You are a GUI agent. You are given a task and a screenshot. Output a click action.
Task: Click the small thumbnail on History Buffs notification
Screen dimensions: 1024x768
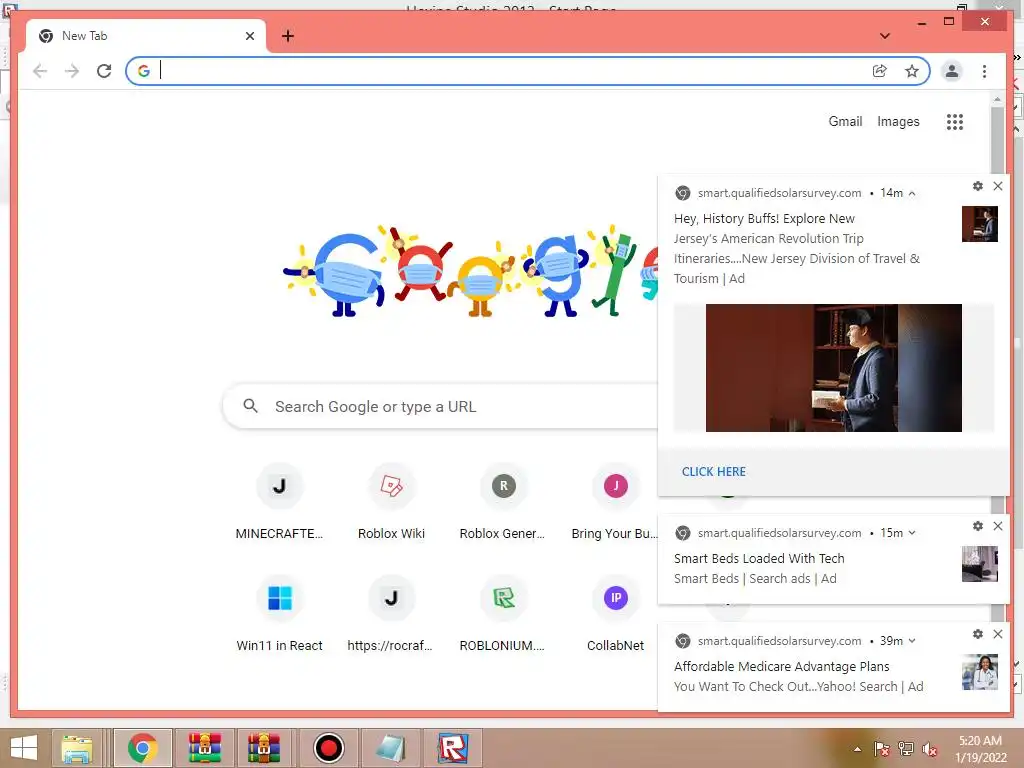pos(980,224)
